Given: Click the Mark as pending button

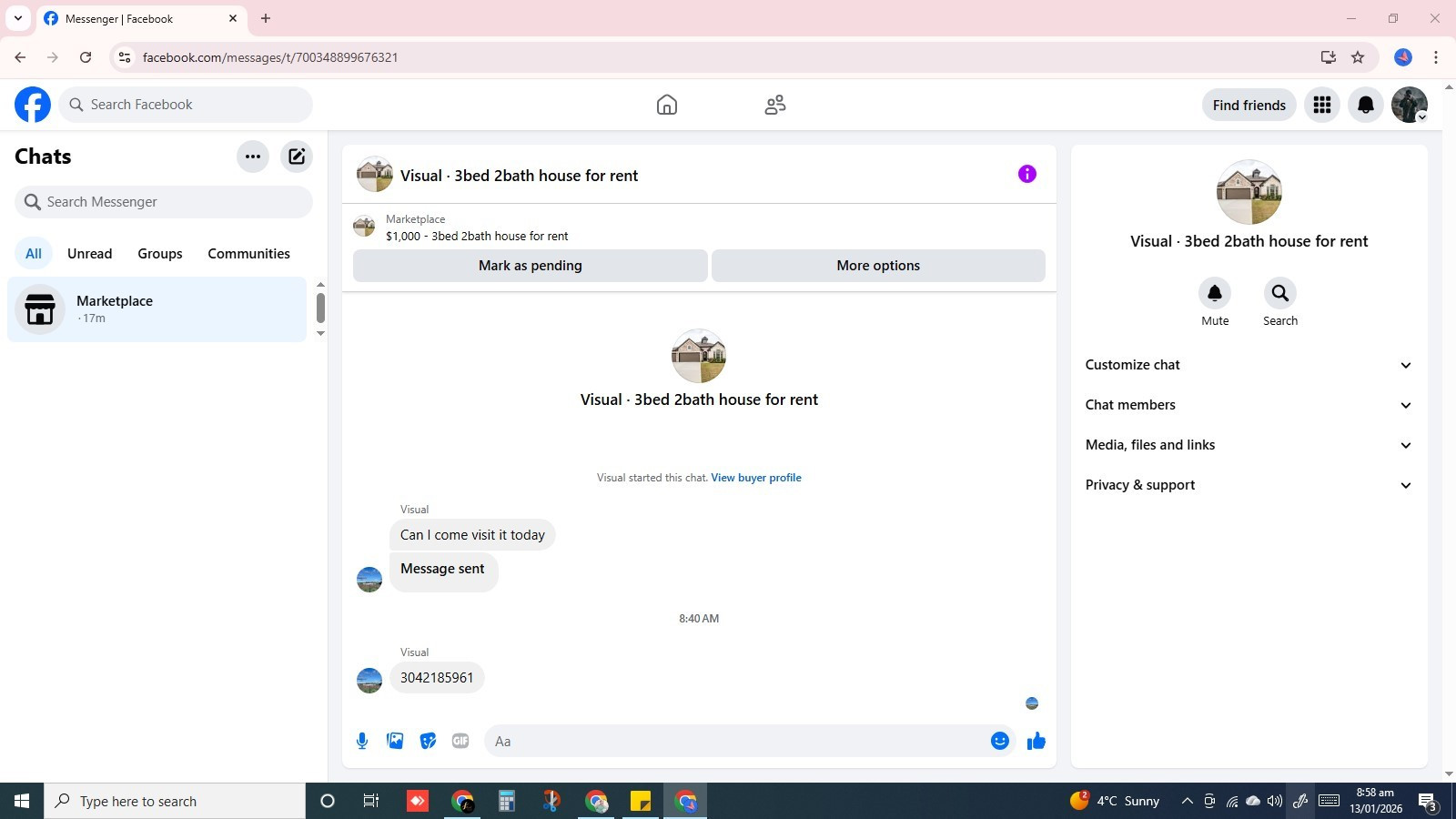Looking at the screenshot, I should click(x=531, y=266).
